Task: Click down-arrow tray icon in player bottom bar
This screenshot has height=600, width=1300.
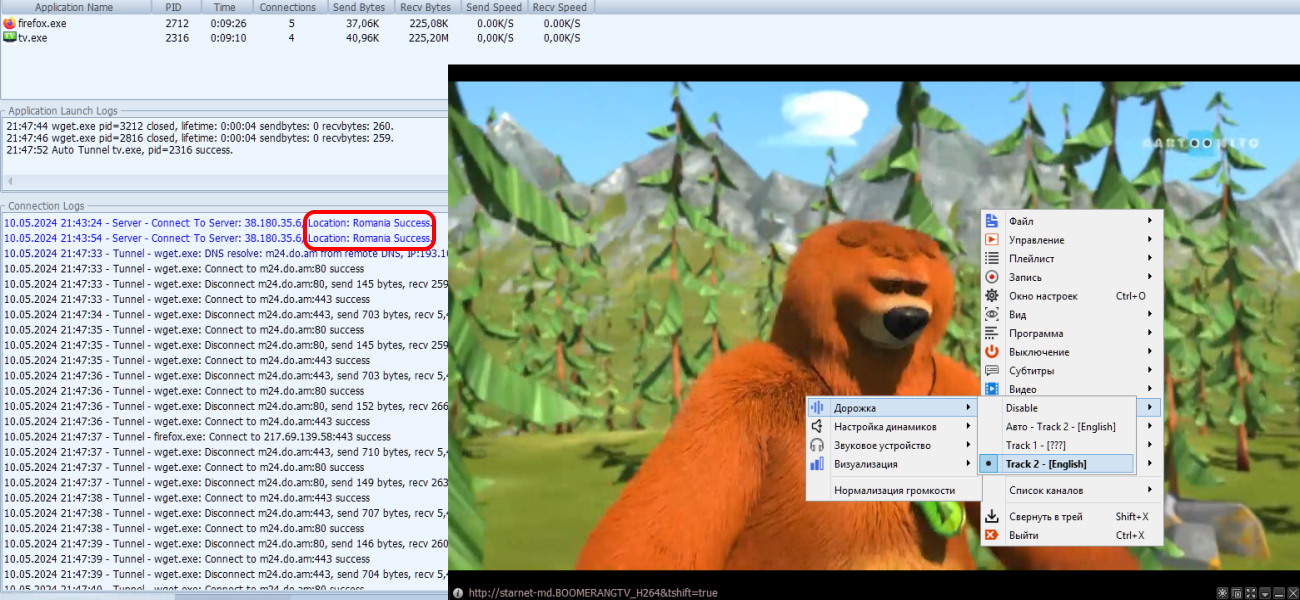Action: coord(1266,593)
